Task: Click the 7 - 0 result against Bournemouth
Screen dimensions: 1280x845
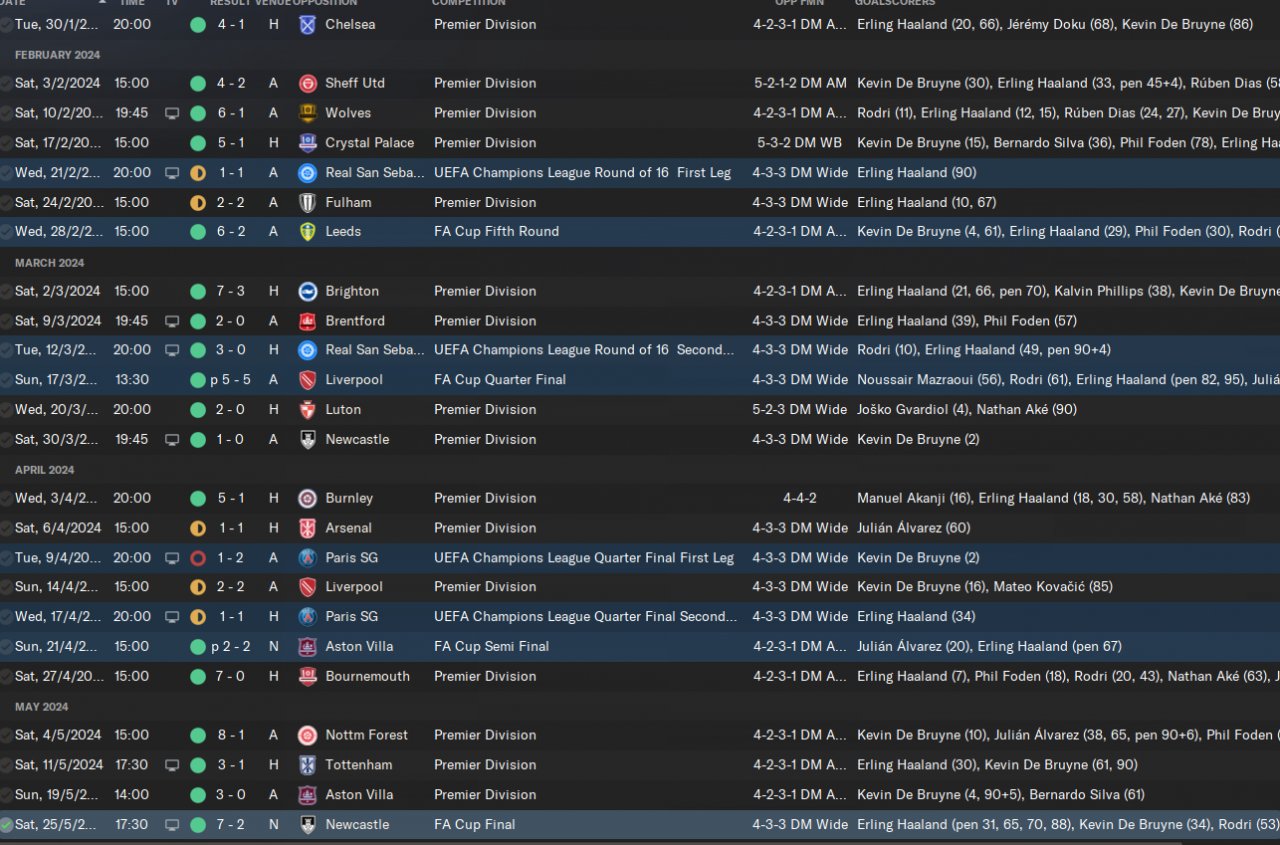Action: [x=230, y=676]
